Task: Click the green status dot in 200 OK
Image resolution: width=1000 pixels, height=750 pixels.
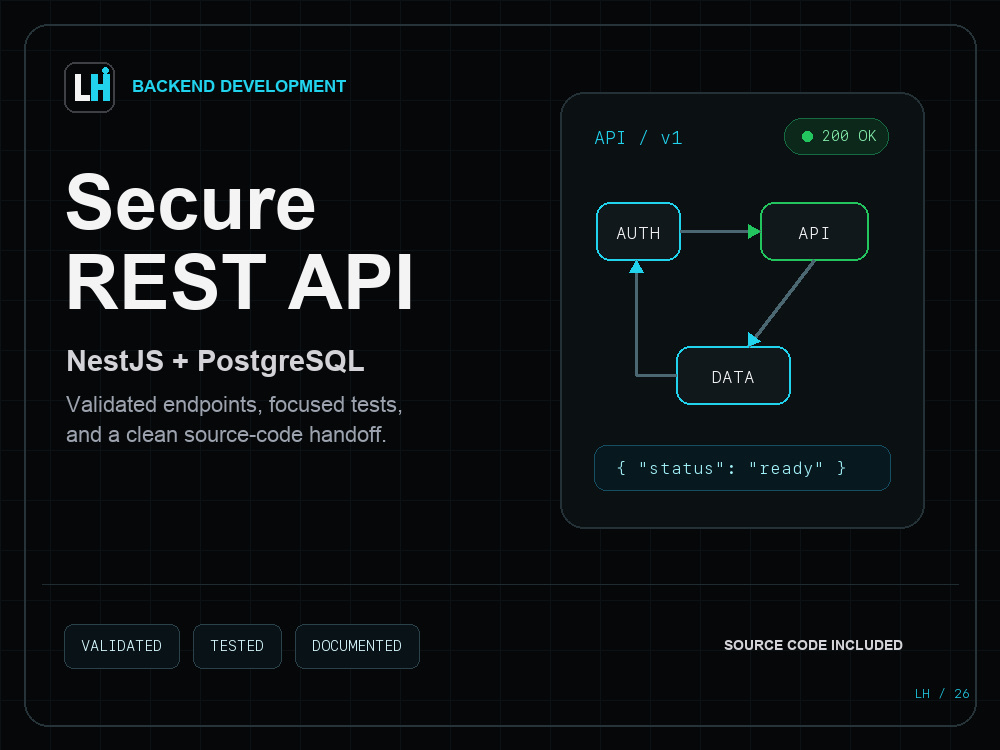Action: point(807,136)
